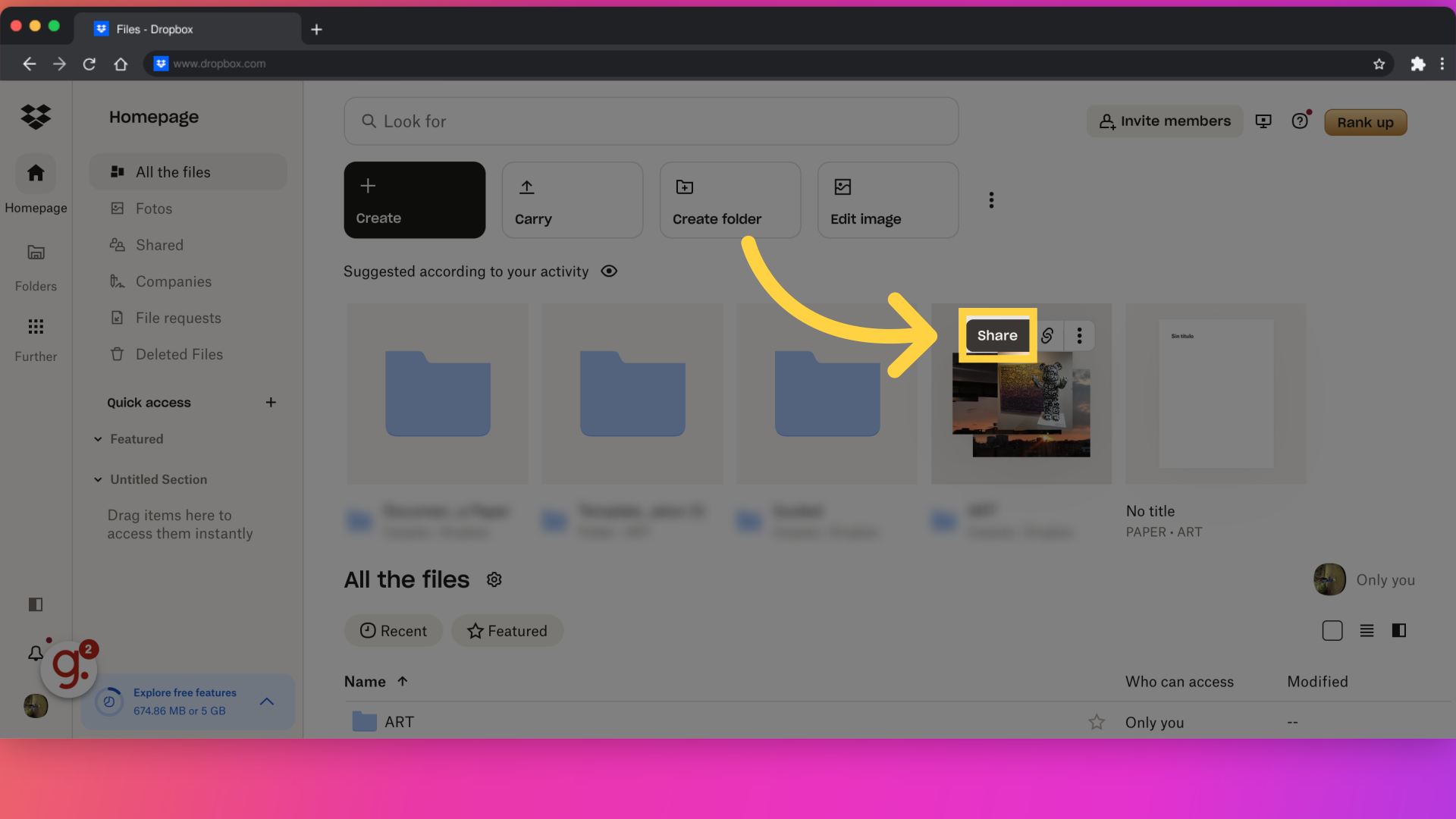1456x819 pixels.
Task: Open the Further apps grid icon
Action: pos(36,327)
